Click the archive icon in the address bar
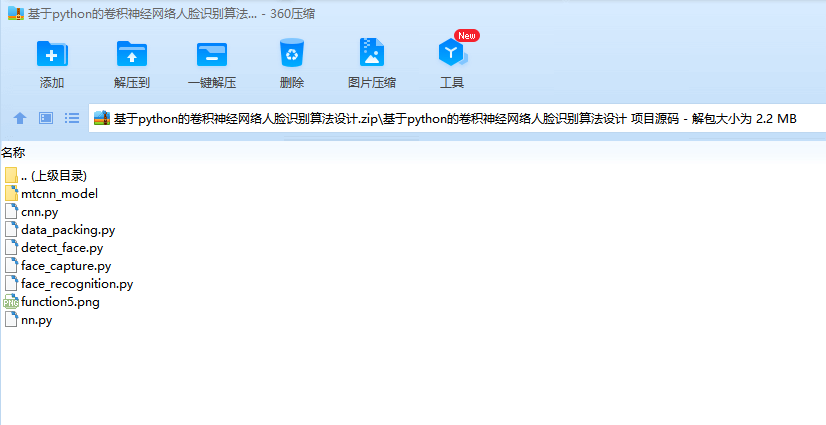 click(102, 118)
